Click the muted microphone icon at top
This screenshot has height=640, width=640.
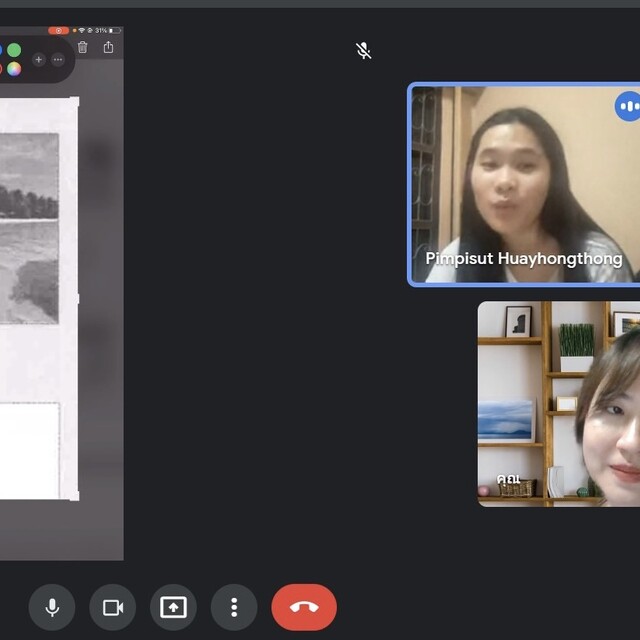[364, 51]
